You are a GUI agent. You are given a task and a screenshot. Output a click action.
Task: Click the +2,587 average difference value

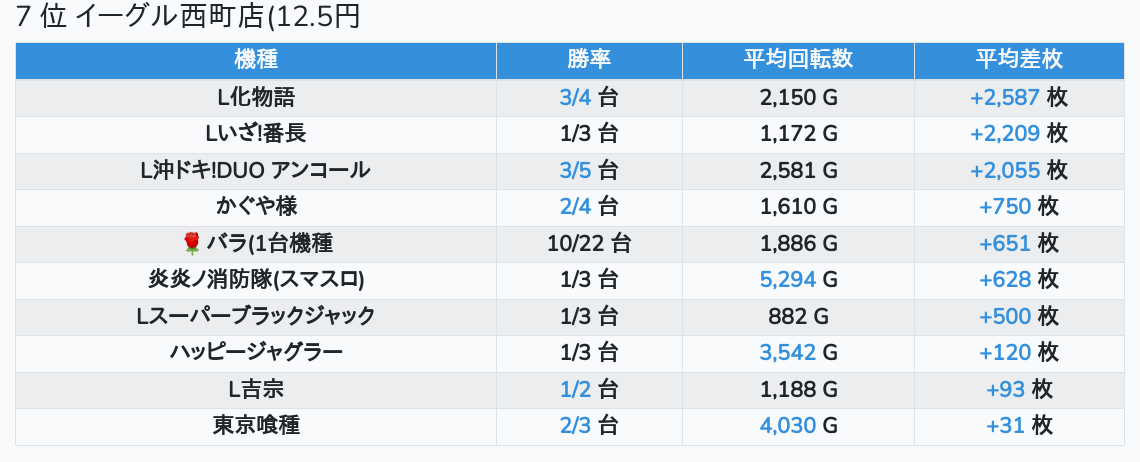[x=1005, y=98]
